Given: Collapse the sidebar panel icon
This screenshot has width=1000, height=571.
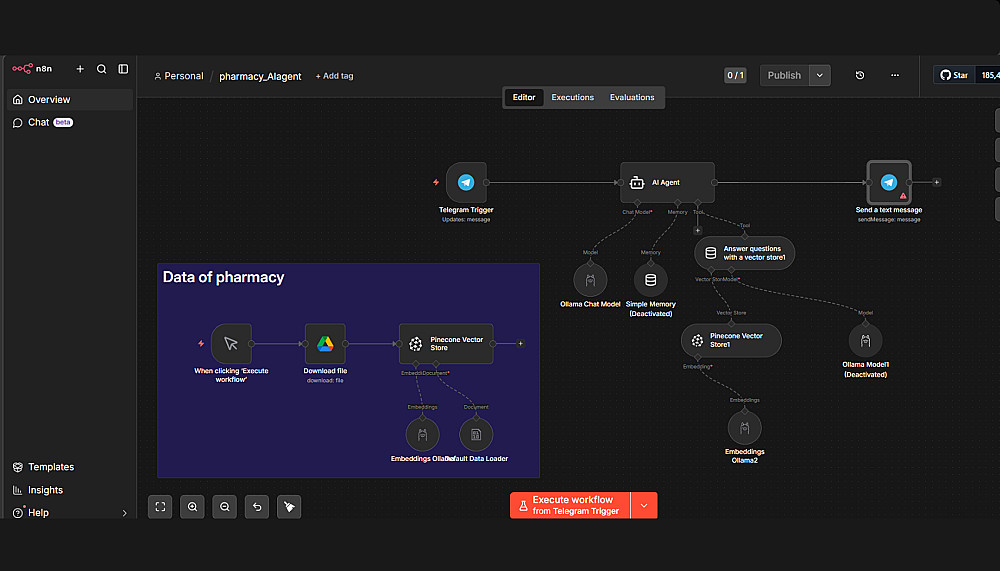Looking at the screenshot, I should [123, 69].
